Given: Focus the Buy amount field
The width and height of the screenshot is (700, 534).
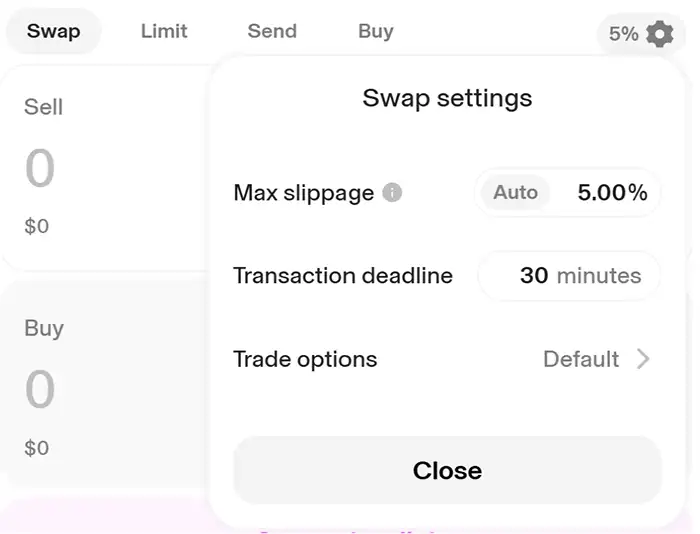Looking at the screenshot, I should coord(40,389).
